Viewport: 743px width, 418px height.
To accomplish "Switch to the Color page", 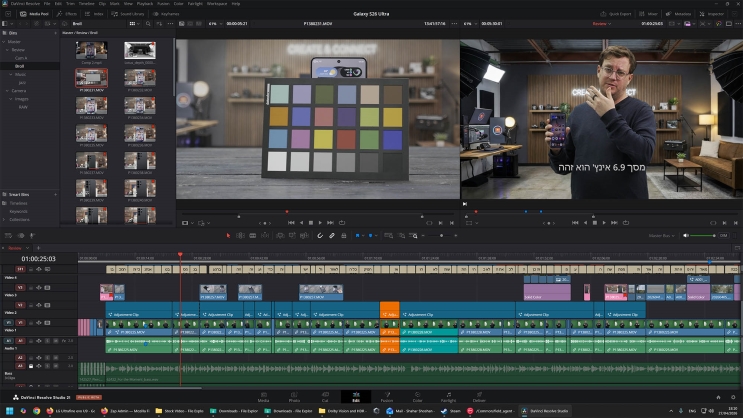I will (x=417, y=397).
